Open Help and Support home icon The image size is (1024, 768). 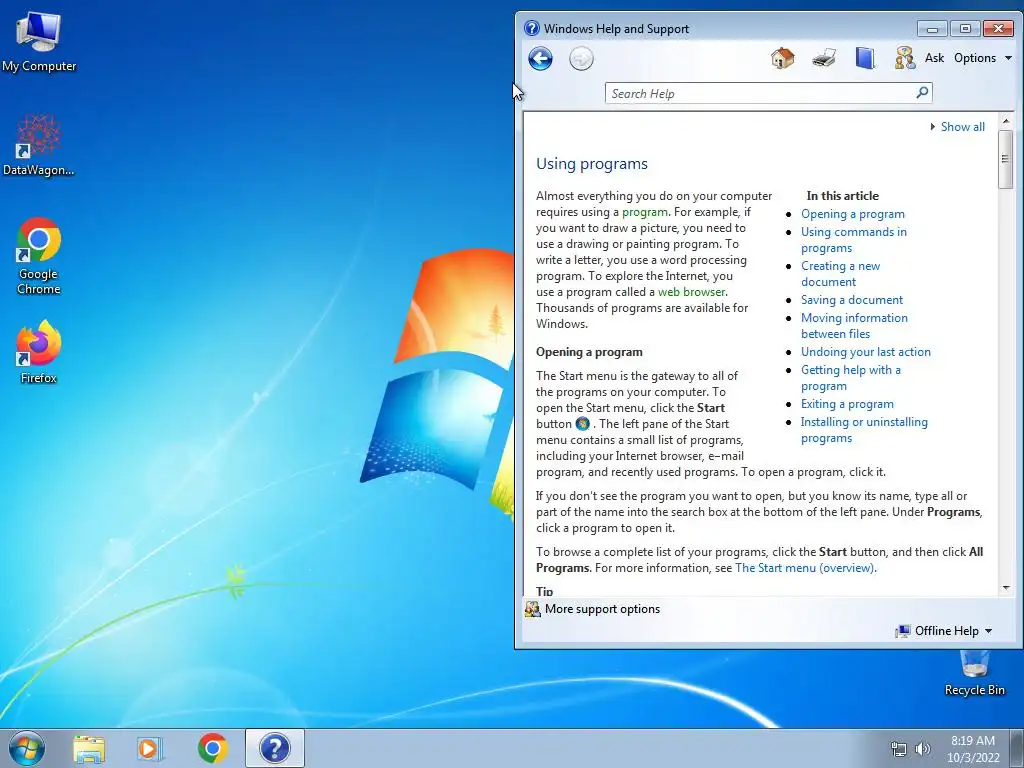pyautogui.click(x=782, y=58)
